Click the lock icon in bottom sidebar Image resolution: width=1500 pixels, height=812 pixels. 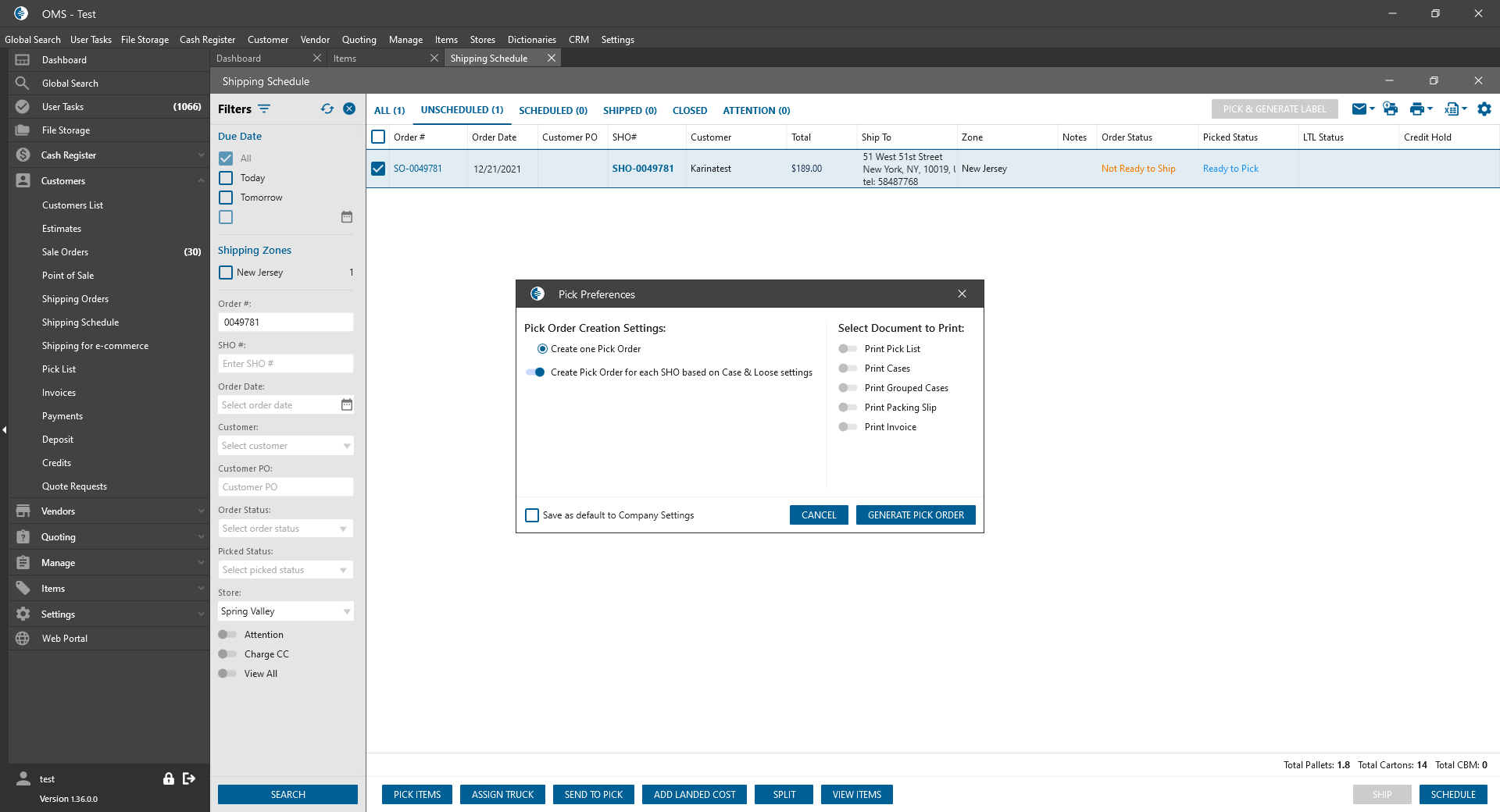pos(168,778)
